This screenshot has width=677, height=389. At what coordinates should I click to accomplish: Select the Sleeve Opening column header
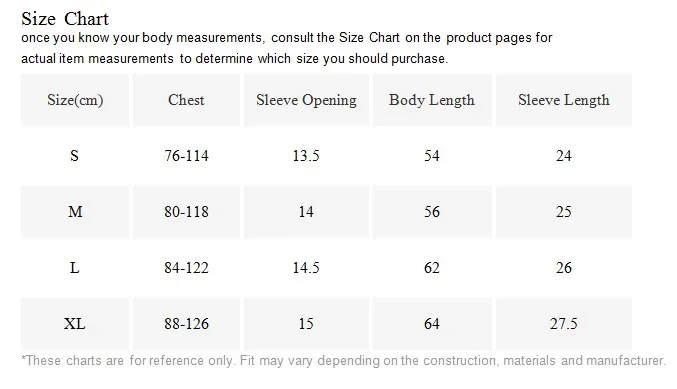tap(306, 100)
